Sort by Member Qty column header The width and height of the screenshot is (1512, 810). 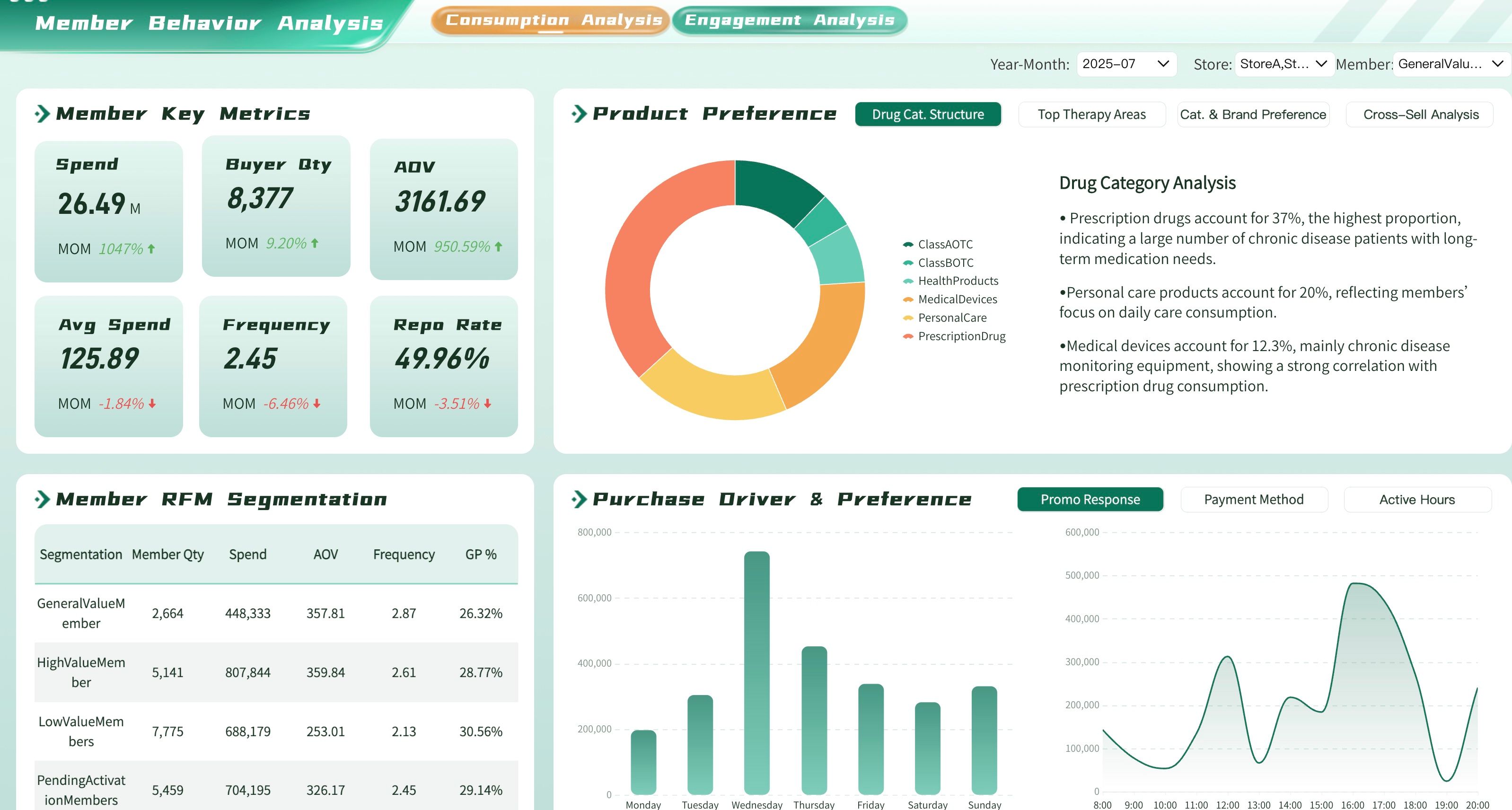point(168,555)
